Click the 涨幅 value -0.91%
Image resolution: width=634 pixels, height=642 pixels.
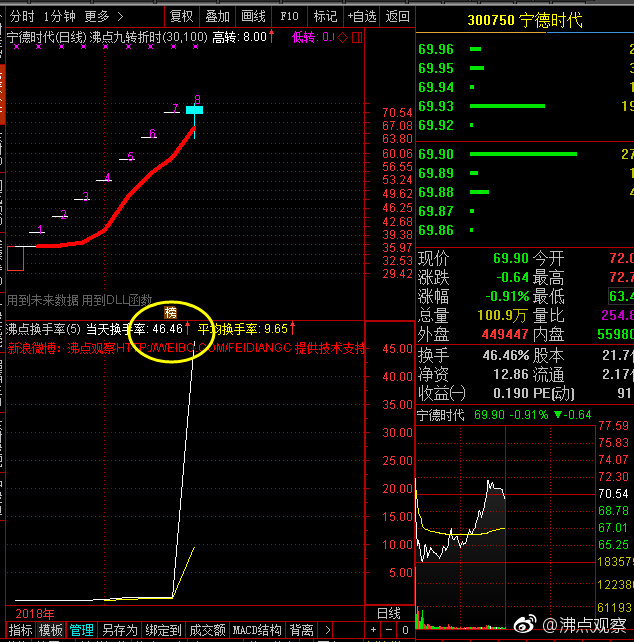tap(507, 296)
